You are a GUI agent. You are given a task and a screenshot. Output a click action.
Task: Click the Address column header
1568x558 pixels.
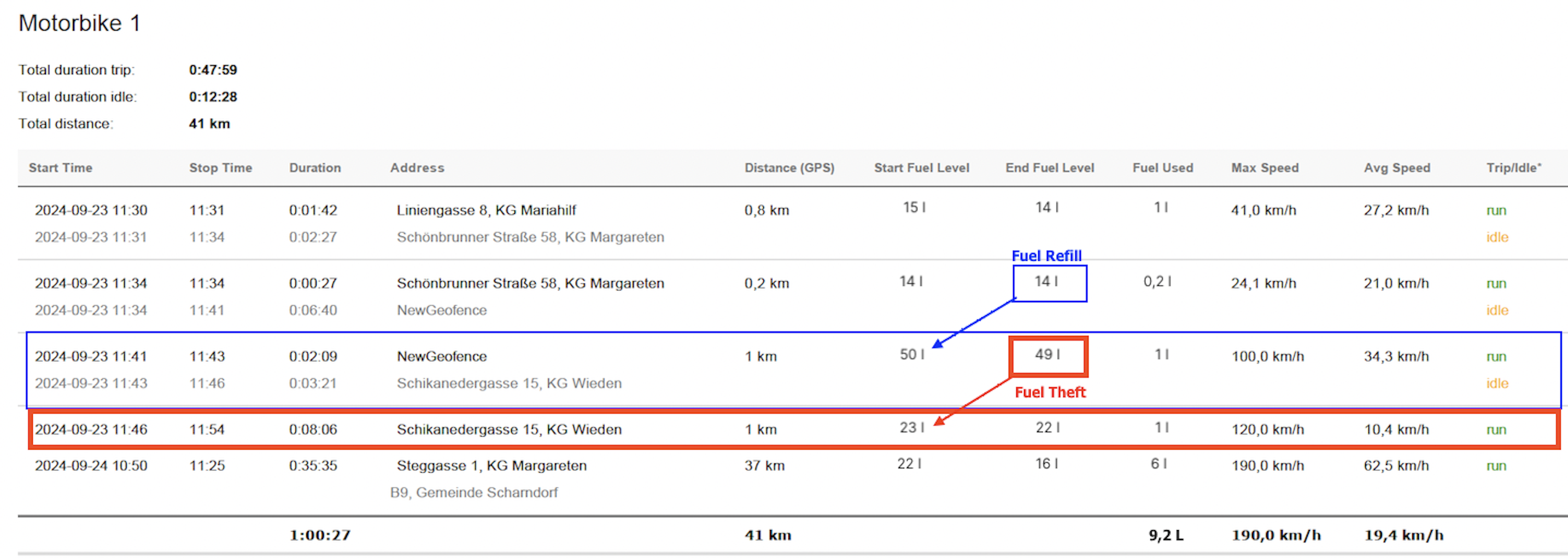tap(417, 167)
